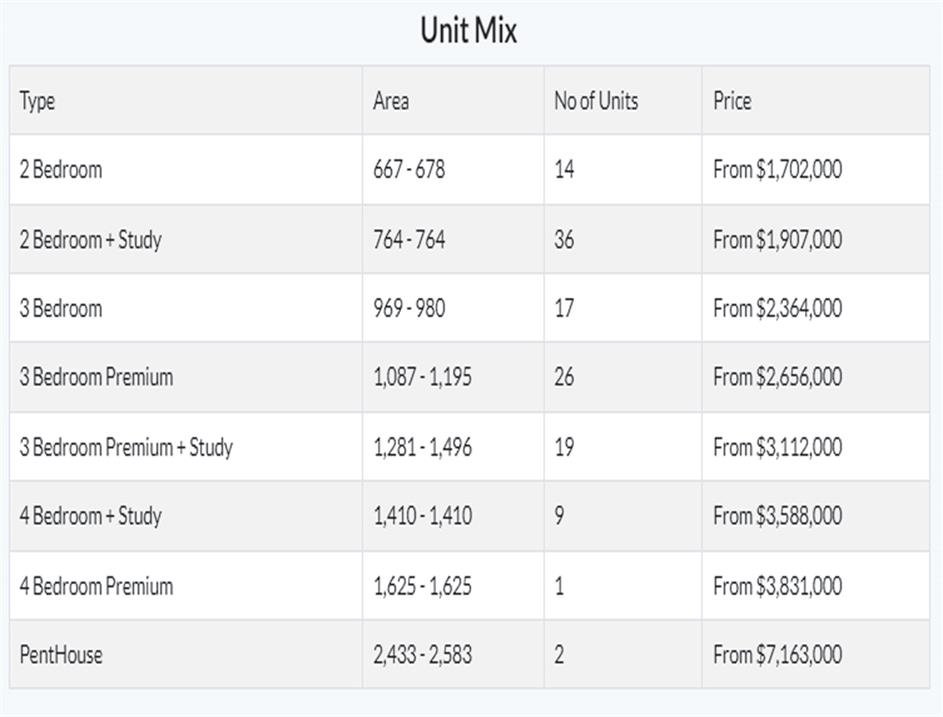Click the From $1,702,000 price

[777, 170]
